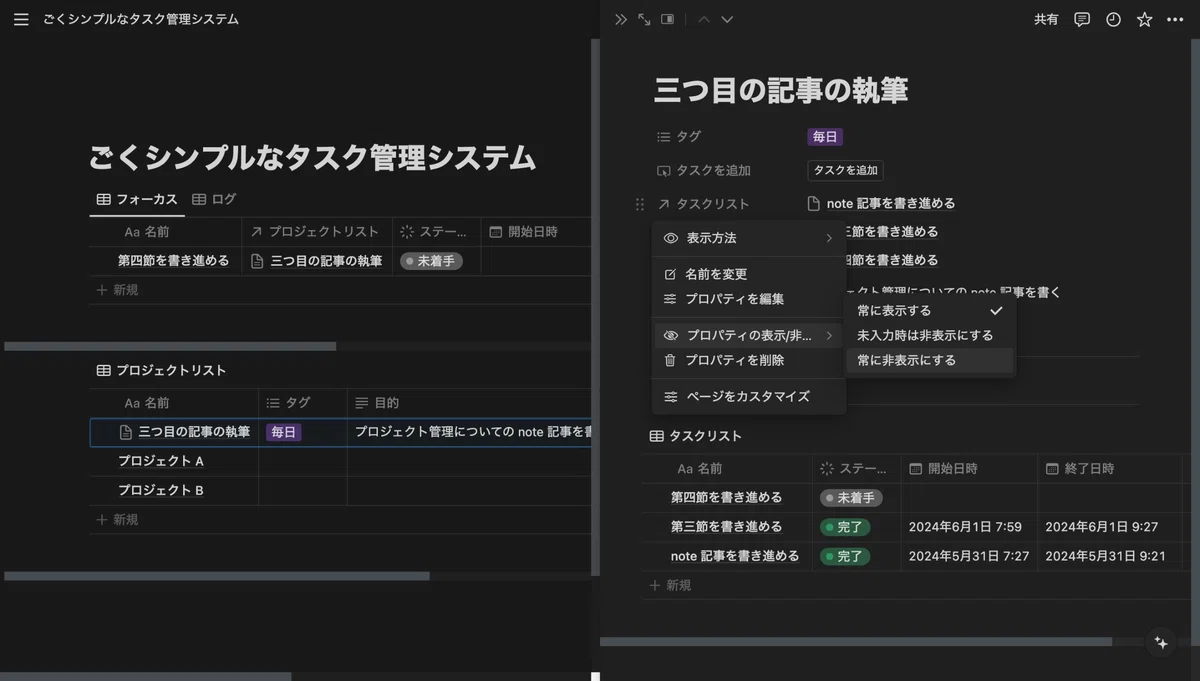Click date cell 2024年5月31日 7:27

click(x=969, y=556)
